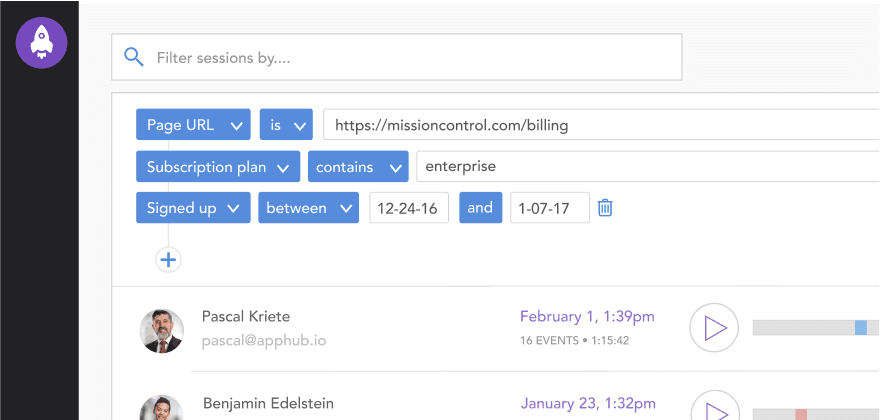Open the January 23, 1:32pm session
The height and width of the screenshot is (420, 880).
tap(588, 403)
